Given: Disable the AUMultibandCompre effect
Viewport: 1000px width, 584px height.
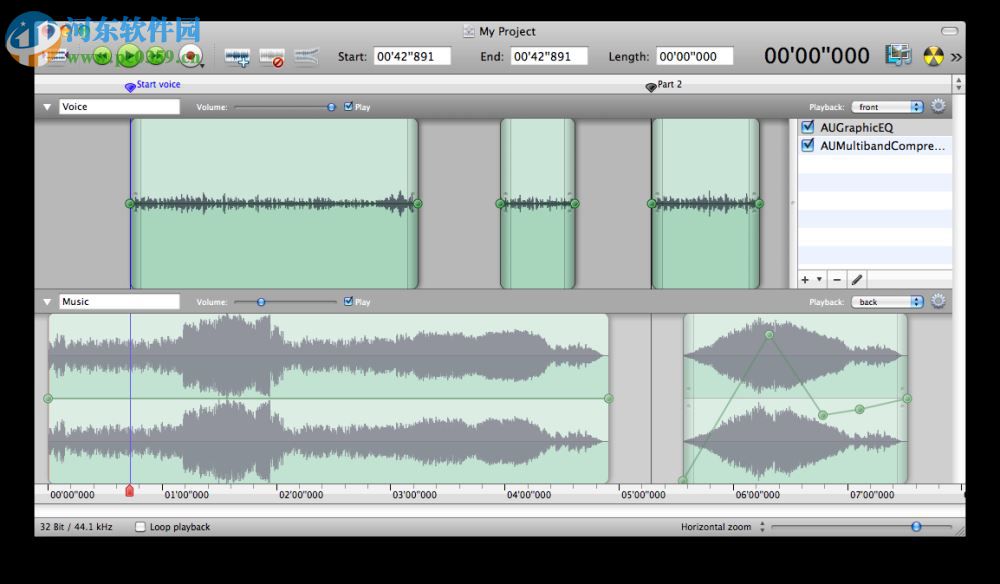Looking at the screenshot, I should 807,146.
